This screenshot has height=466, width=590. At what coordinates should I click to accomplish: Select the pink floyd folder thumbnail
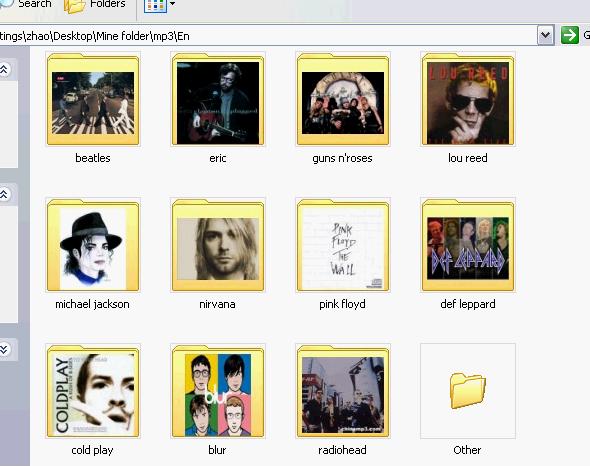(343, 245)
